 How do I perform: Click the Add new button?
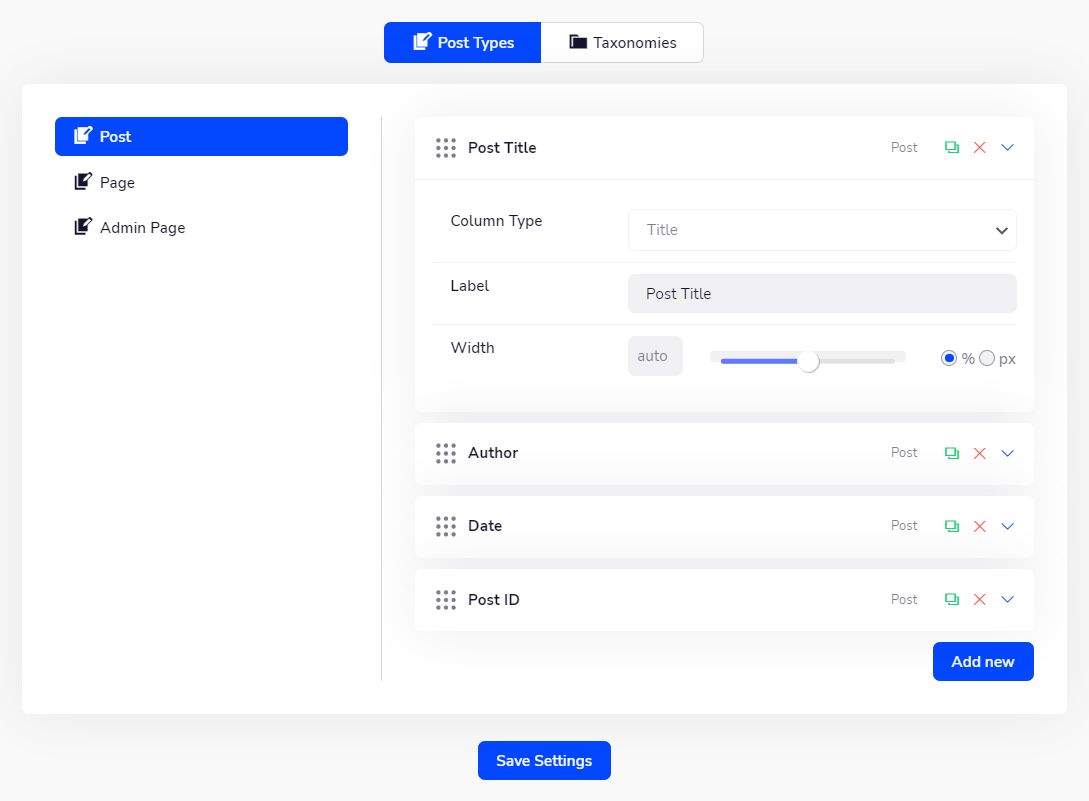click(982, 662)
